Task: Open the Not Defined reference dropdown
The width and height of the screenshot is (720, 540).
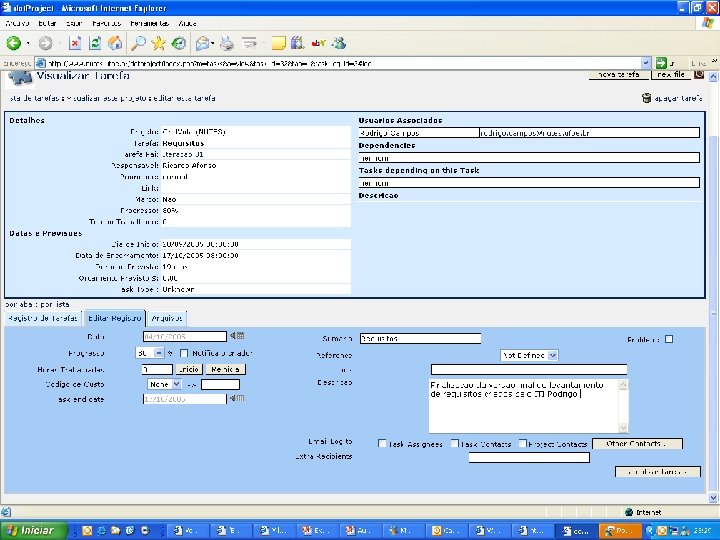Action: click(553, 355)
